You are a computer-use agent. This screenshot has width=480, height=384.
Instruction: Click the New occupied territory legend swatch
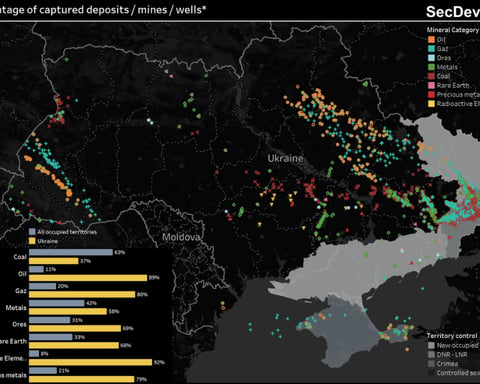431,345
